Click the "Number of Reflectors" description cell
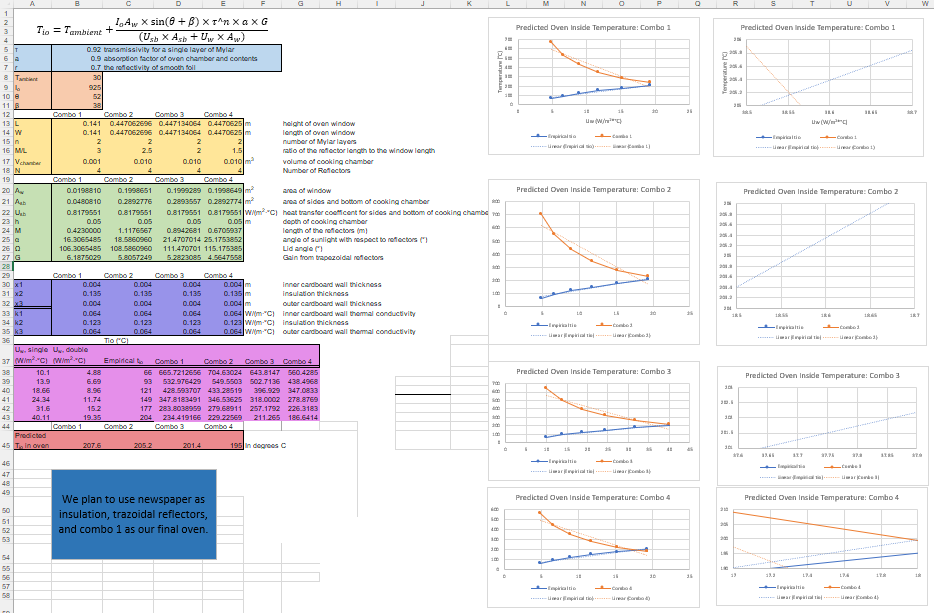Image resolution: width=934 pixels, height=613 pixels. point(320,170)
